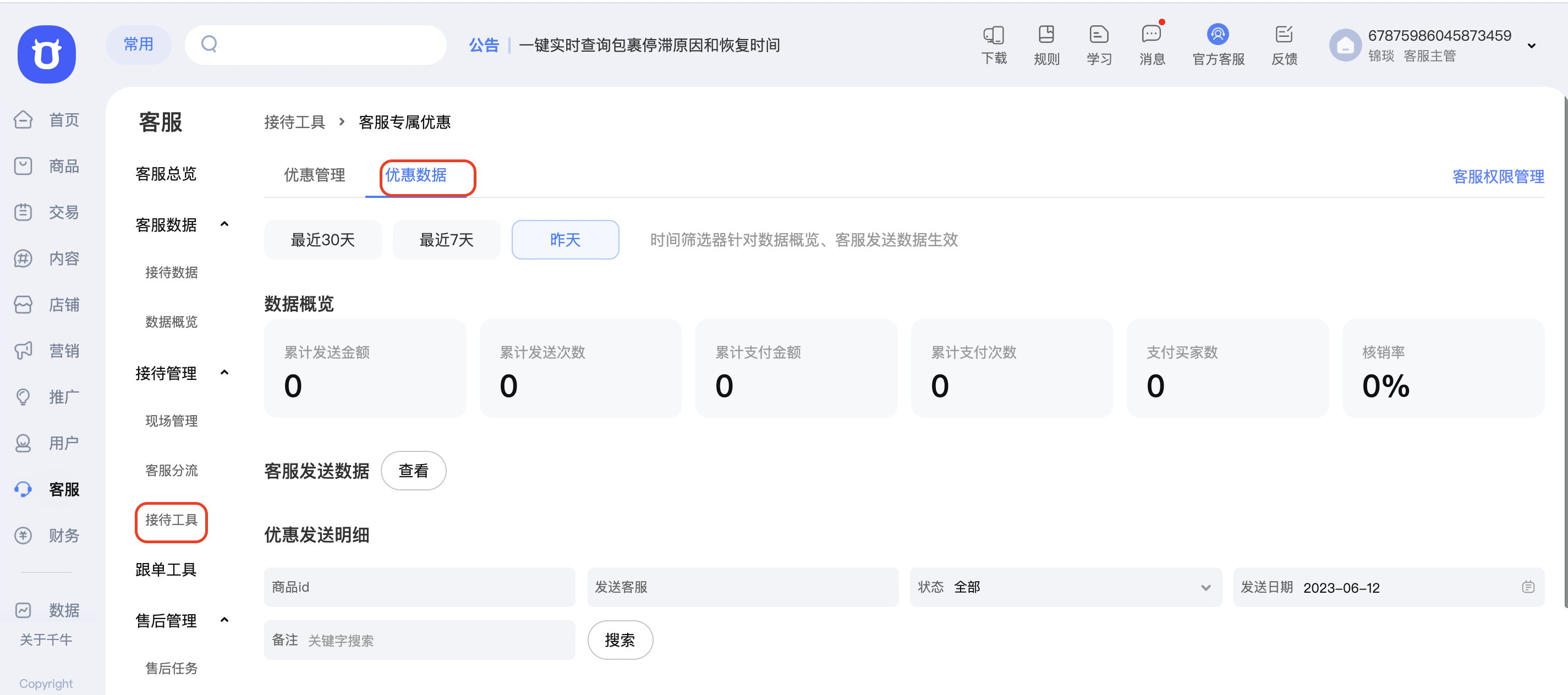Select 客服 customer service in sidebar

click(47, 489)
